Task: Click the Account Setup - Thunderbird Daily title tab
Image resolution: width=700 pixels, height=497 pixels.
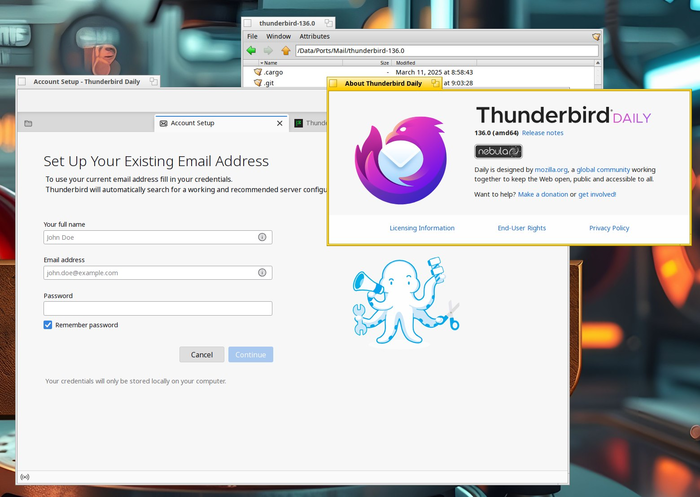Action: pos(87,81)
